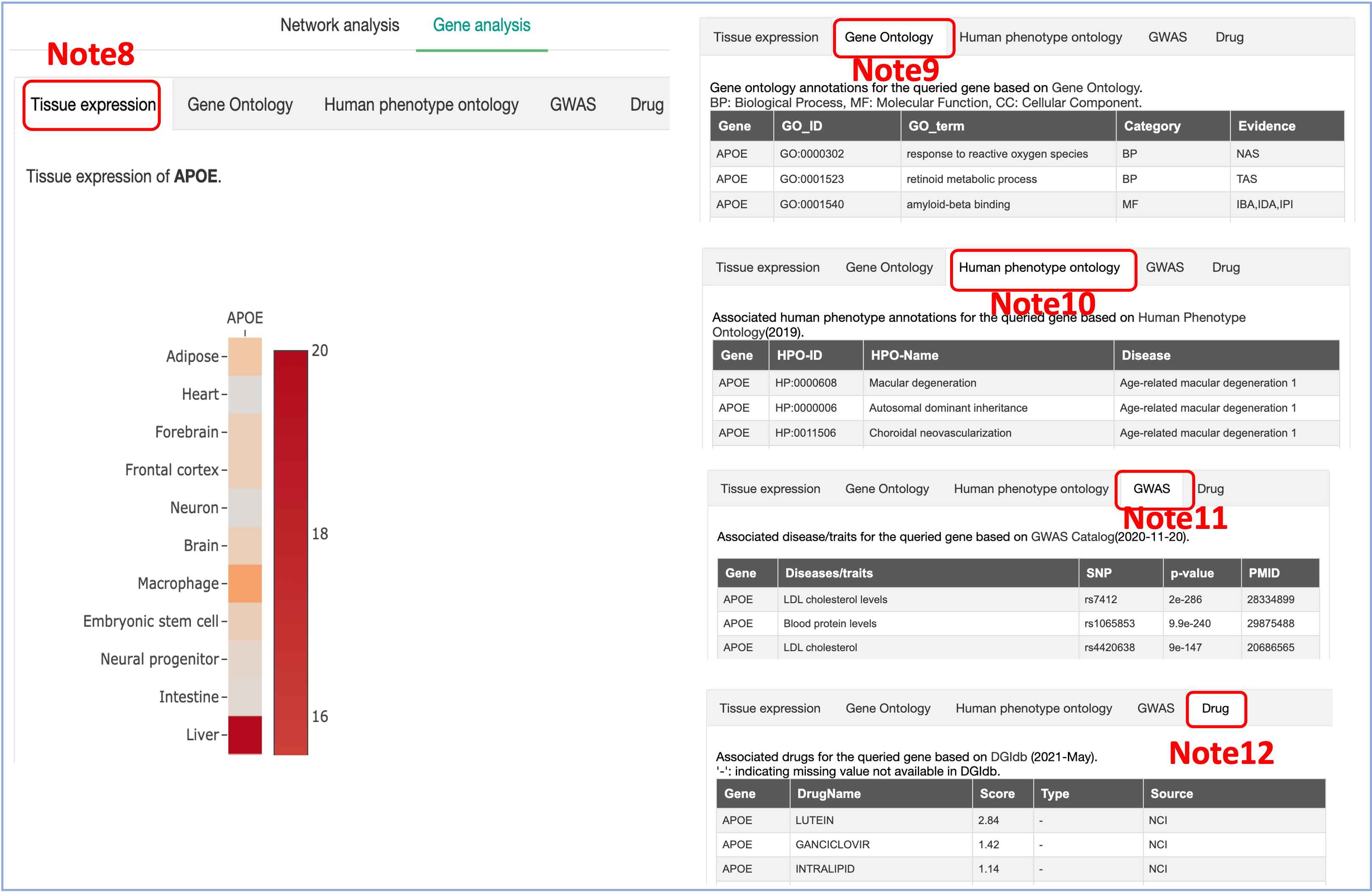1372x892 pixels.
Task: Open GWAS tab in the left panel
Action: (573, 104)
